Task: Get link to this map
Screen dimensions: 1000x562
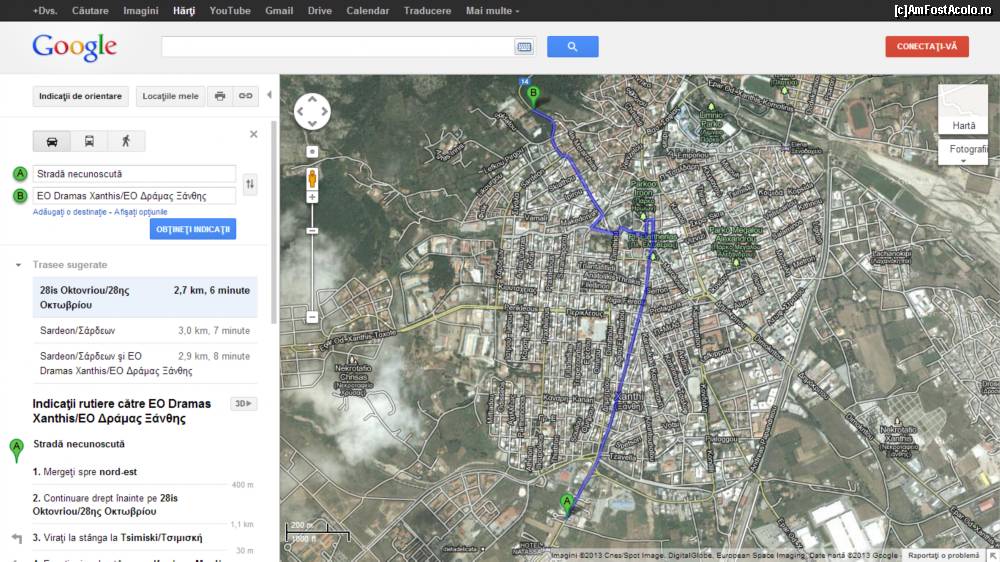Action: point(246,96)
